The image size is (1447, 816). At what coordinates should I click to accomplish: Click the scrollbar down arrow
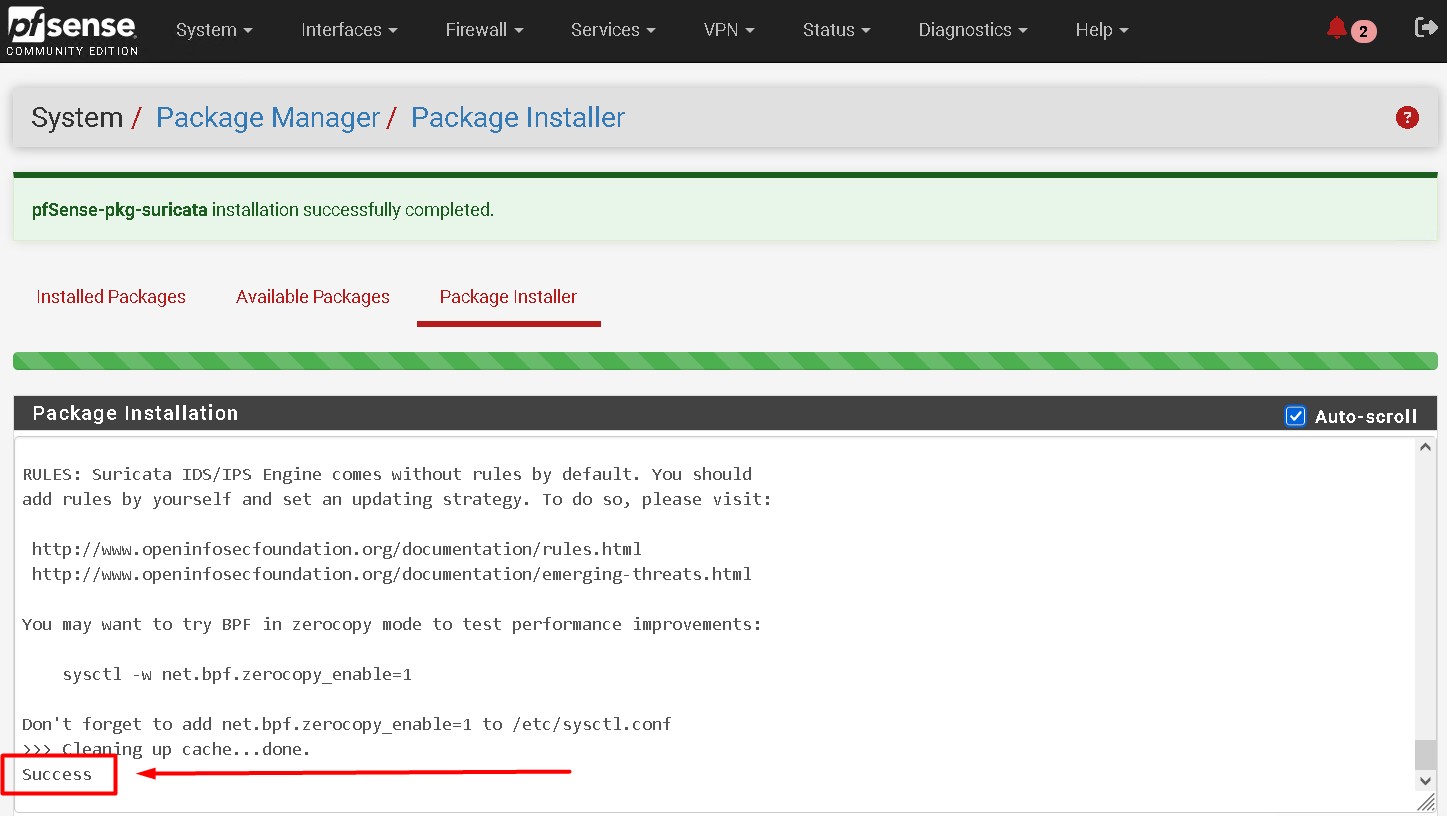click(1424, 782)
